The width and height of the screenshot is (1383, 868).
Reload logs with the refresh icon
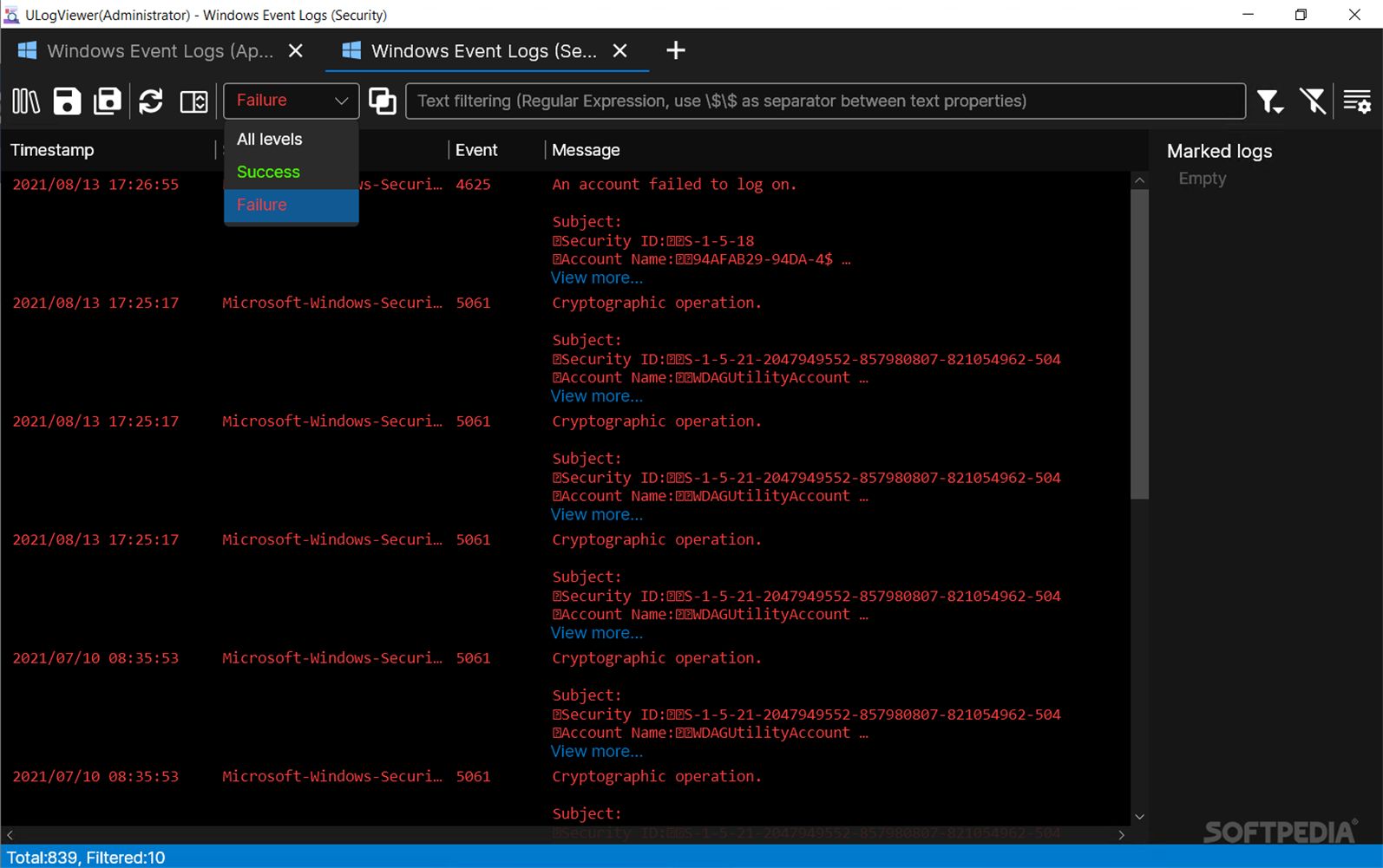tap(151, 101)
